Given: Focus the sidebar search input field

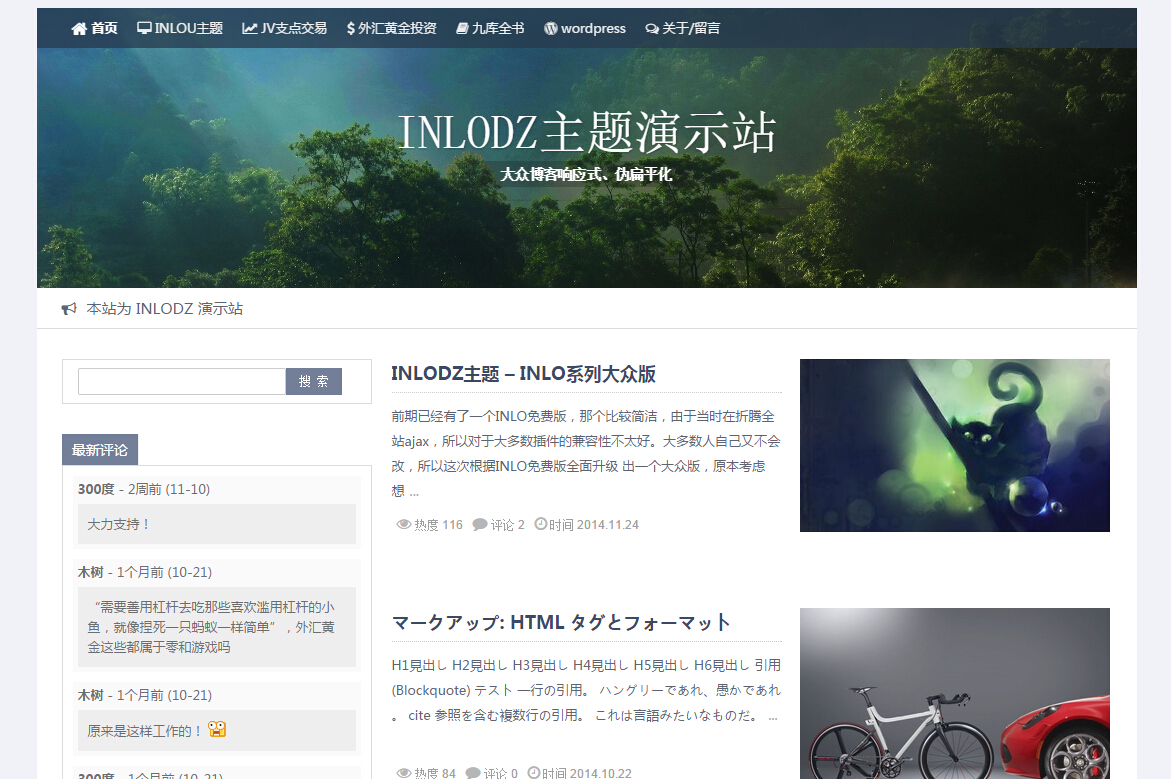Looking at the screenshot, I should (182, 382).
